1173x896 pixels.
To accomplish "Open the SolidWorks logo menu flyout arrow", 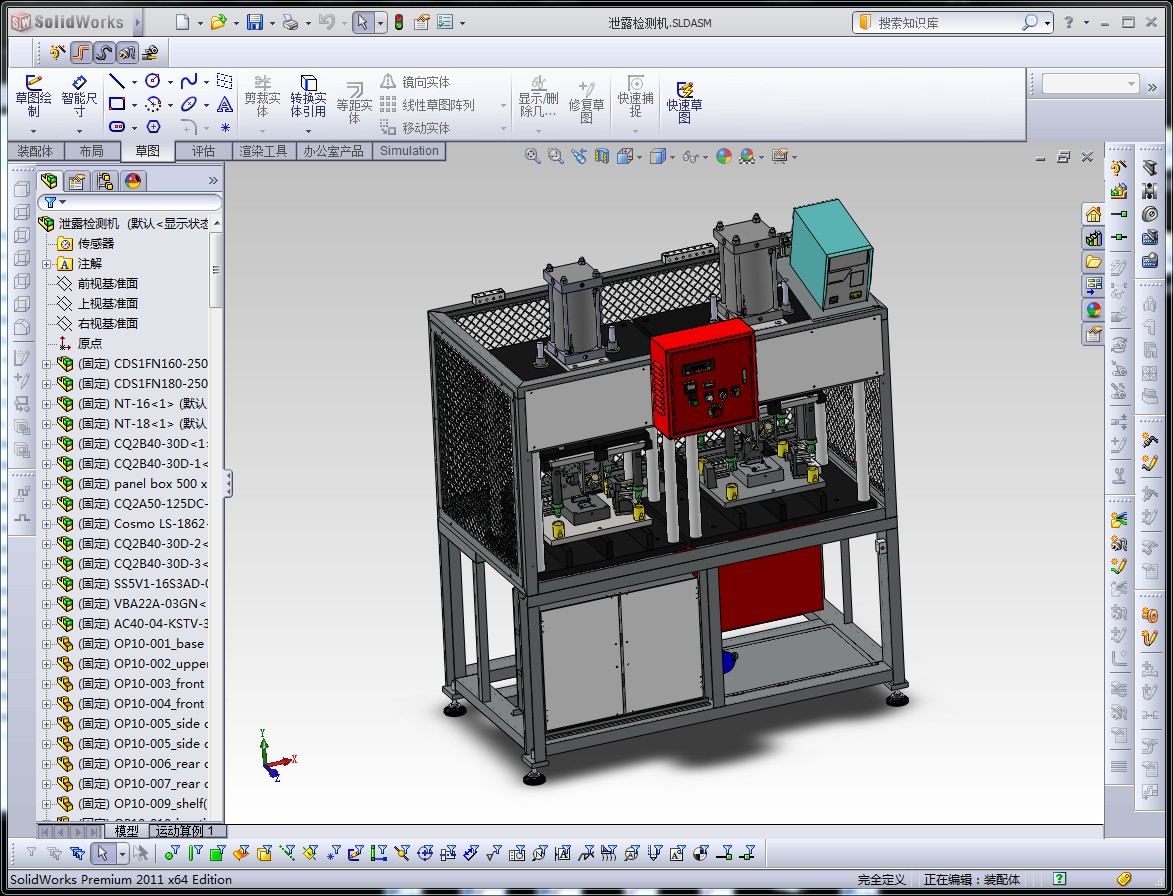I will pos(138,22).
